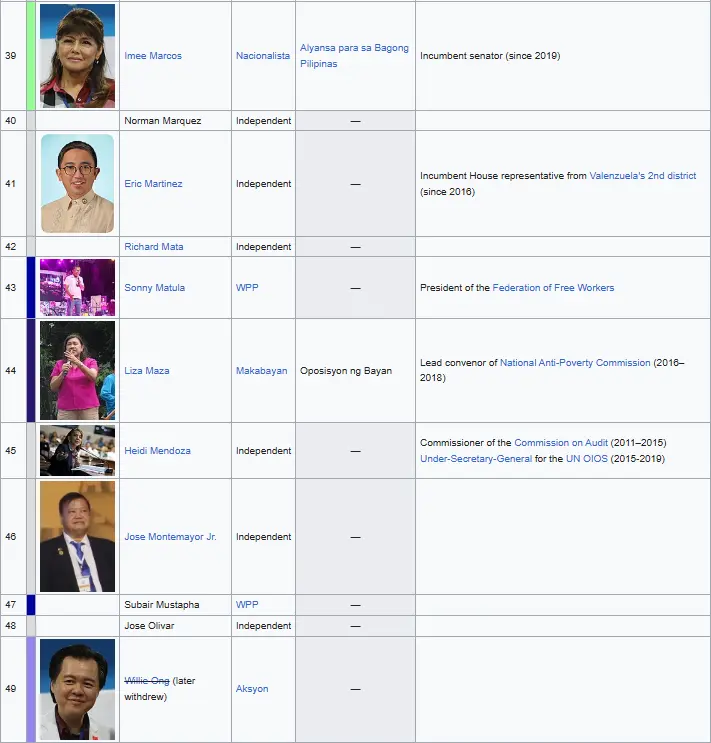Screen dimensions: 711x743
Task: Select the text Incumbent senator (since 2019)
Action: (490, 55)
